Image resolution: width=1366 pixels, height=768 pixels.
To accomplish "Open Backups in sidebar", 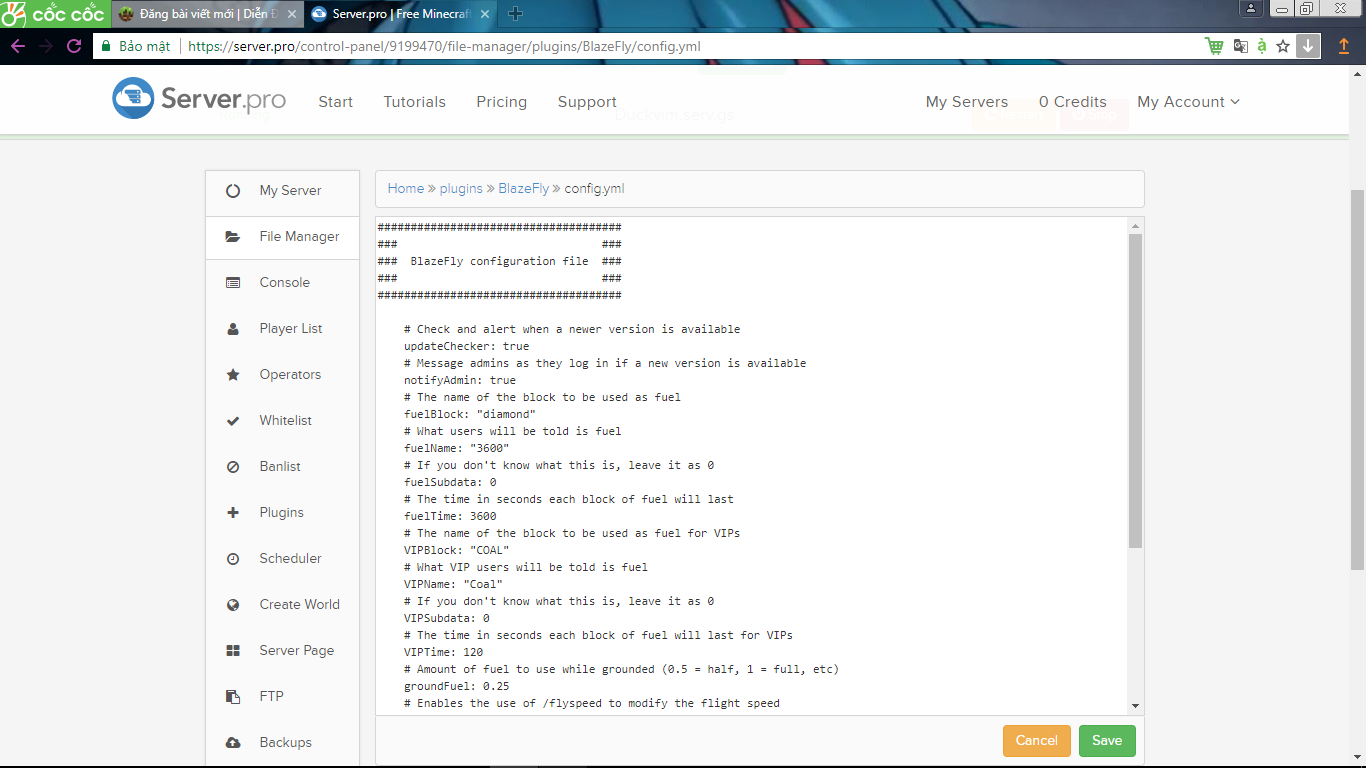I will (282, 743).
